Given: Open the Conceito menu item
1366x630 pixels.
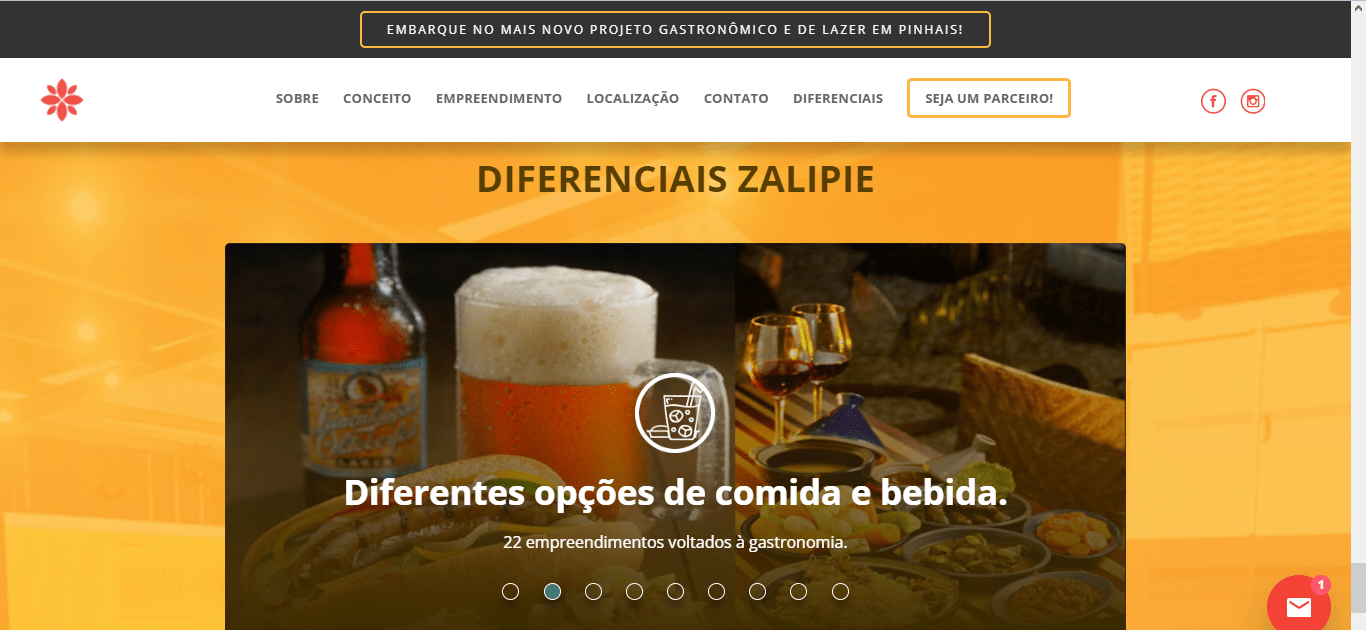Looking at the screenshot, I should tap(377, 98).
